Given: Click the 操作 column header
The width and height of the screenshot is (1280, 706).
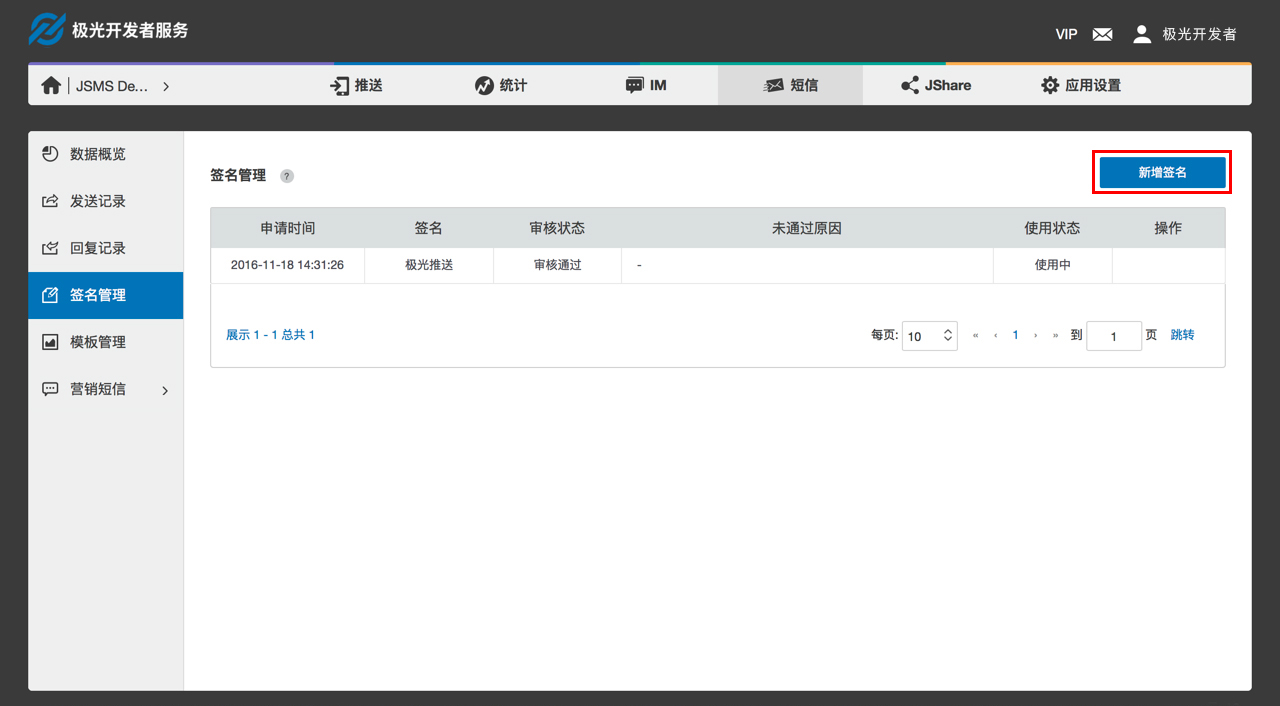Looking at the screenshot, I should coord(1168,228).
